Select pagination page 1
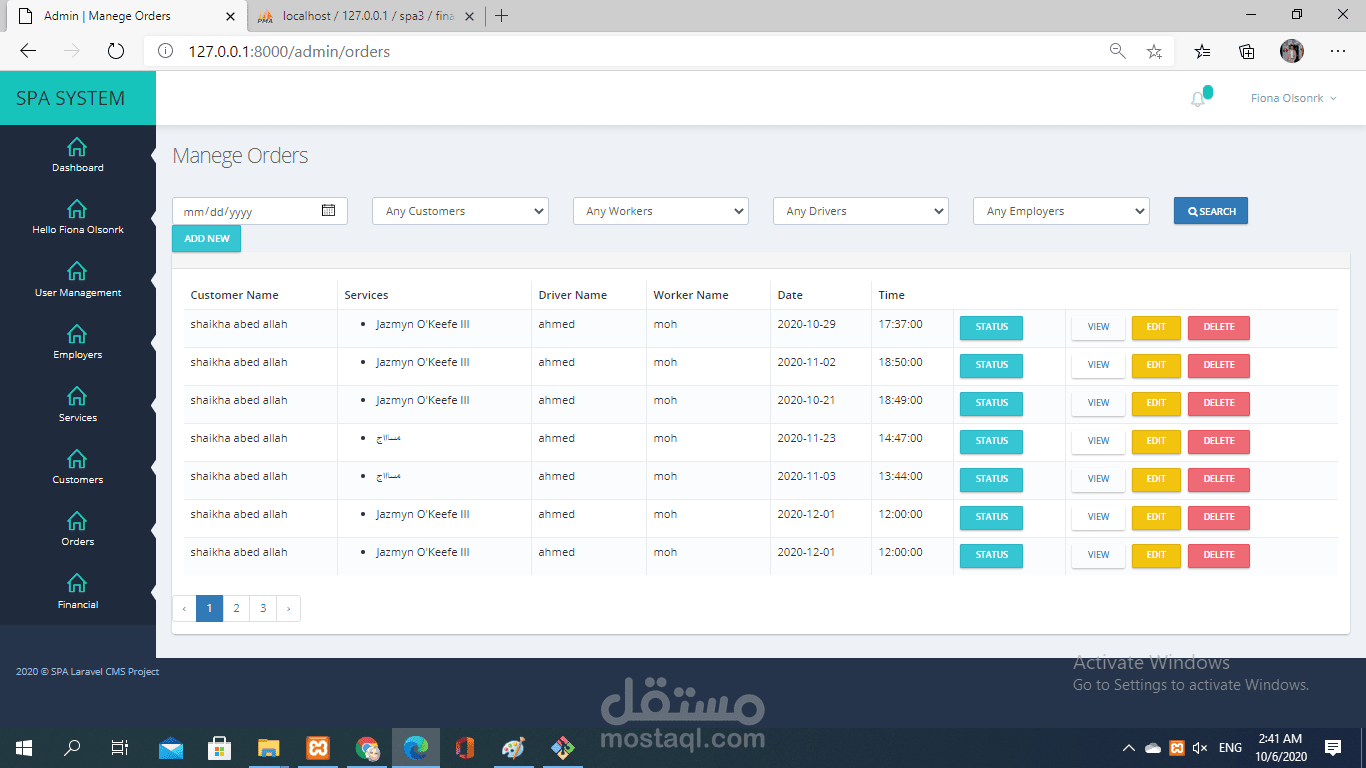 (x=209, y=608)
